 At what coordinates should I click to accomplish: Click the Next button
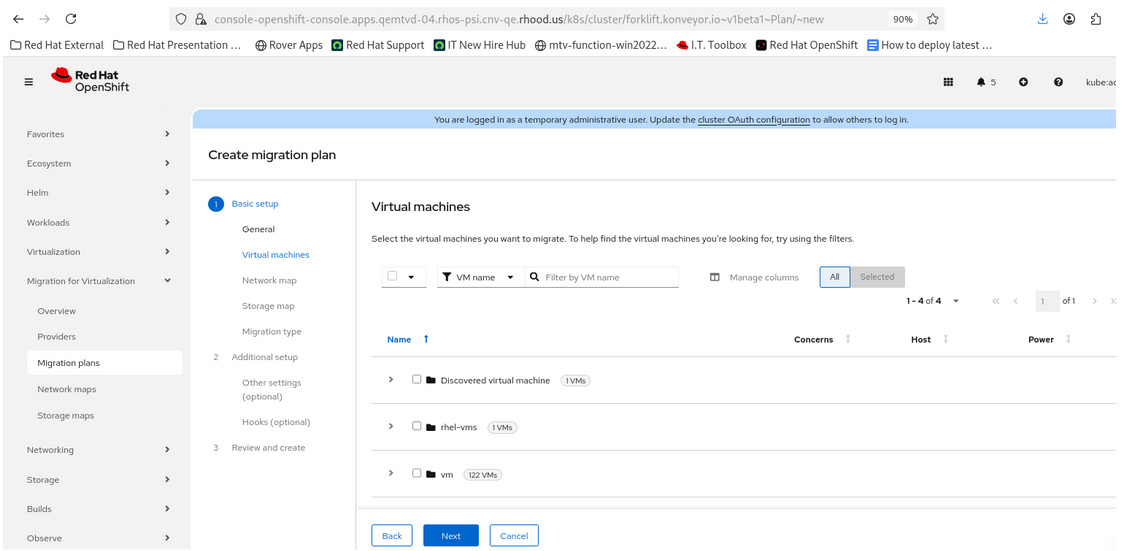450,536
